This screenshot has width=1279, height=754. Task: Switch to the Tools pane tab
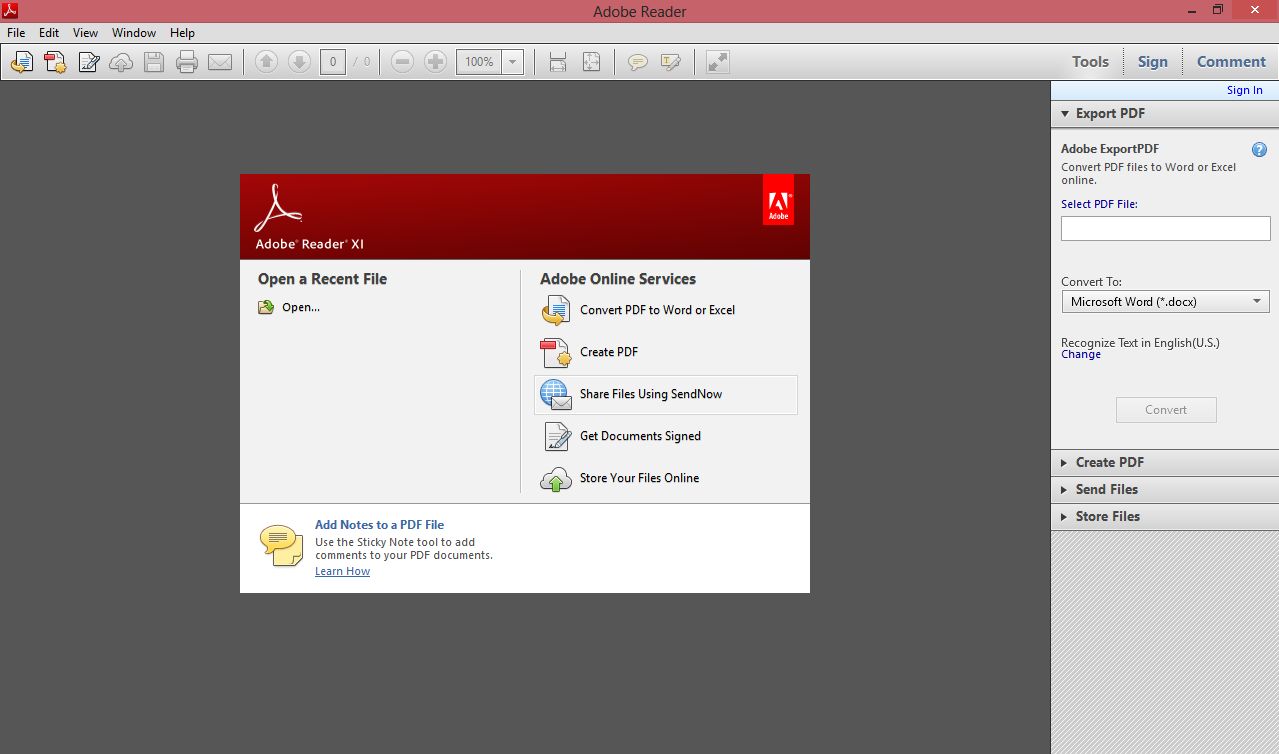(x=1090, y=62)
